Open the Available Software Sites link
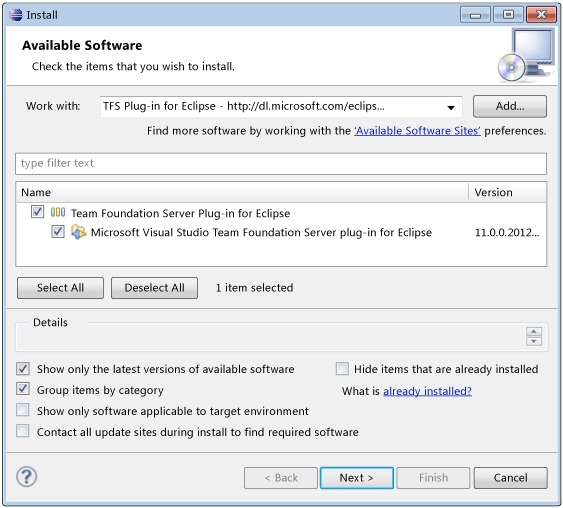Image resolution: width=563 pixels, height=508 pixels. 417,131
